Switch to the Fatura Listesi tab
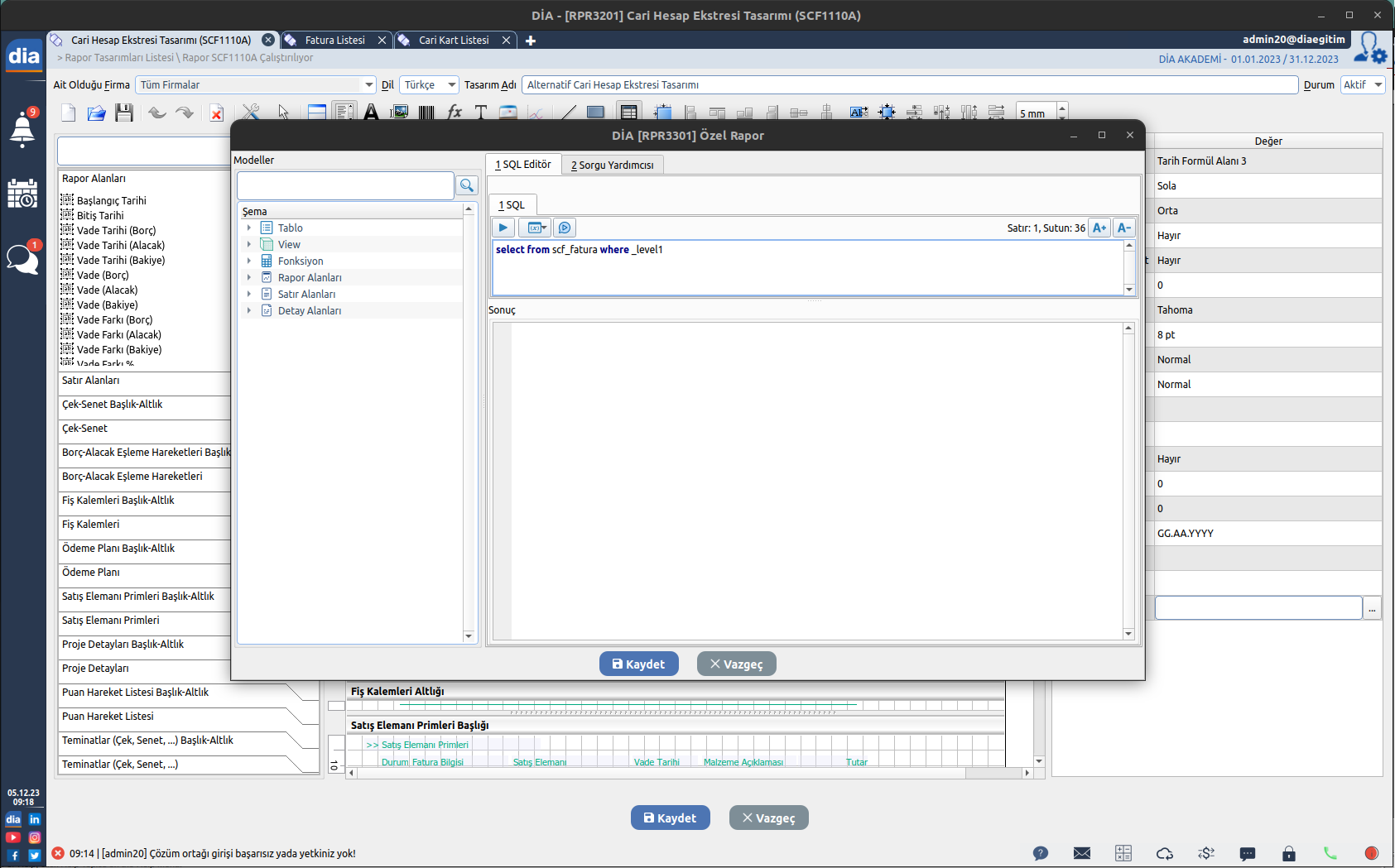This screenshot has width=1395, height=868. 334,40
